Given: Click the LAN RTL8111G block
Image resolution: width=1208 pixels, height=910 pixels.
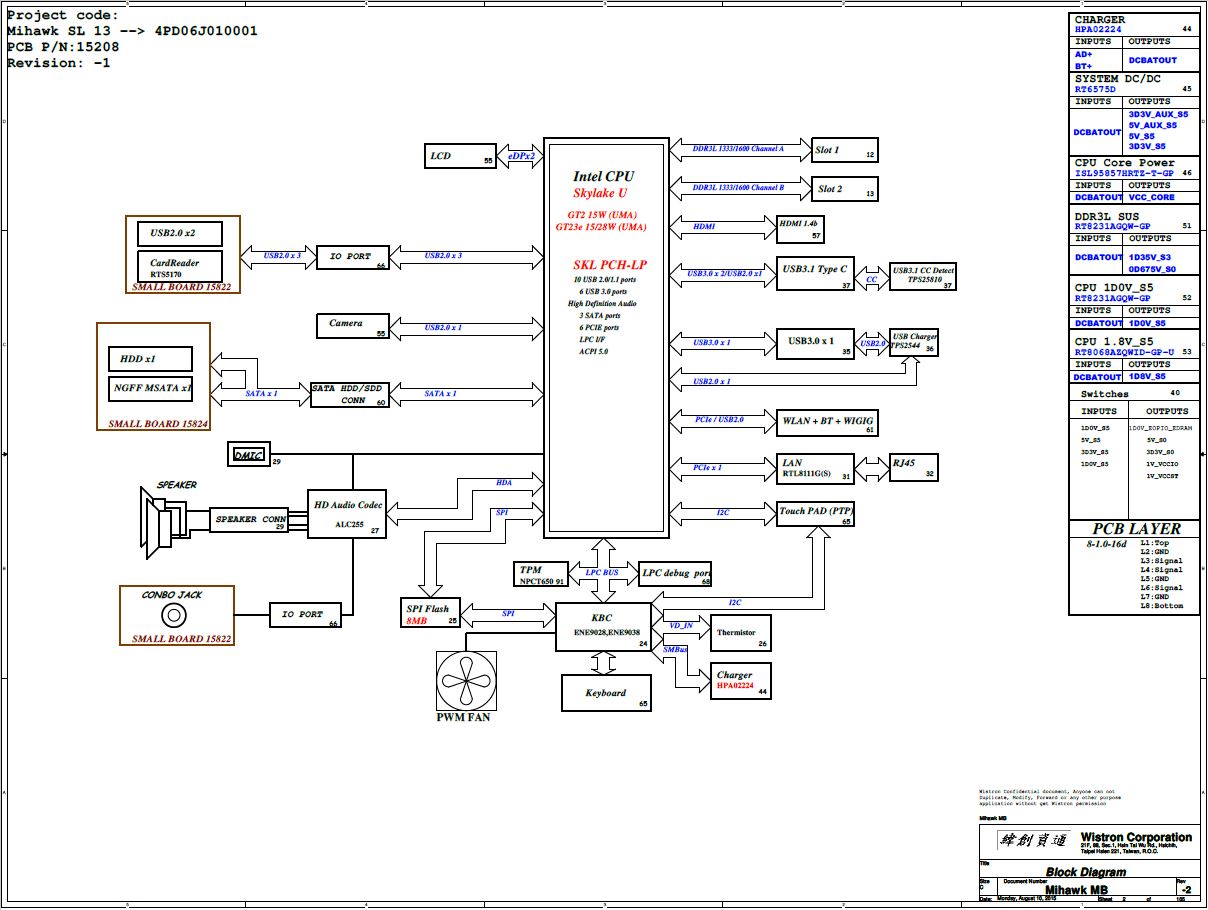Looking at the screenshot, I should tap(815, 469).
